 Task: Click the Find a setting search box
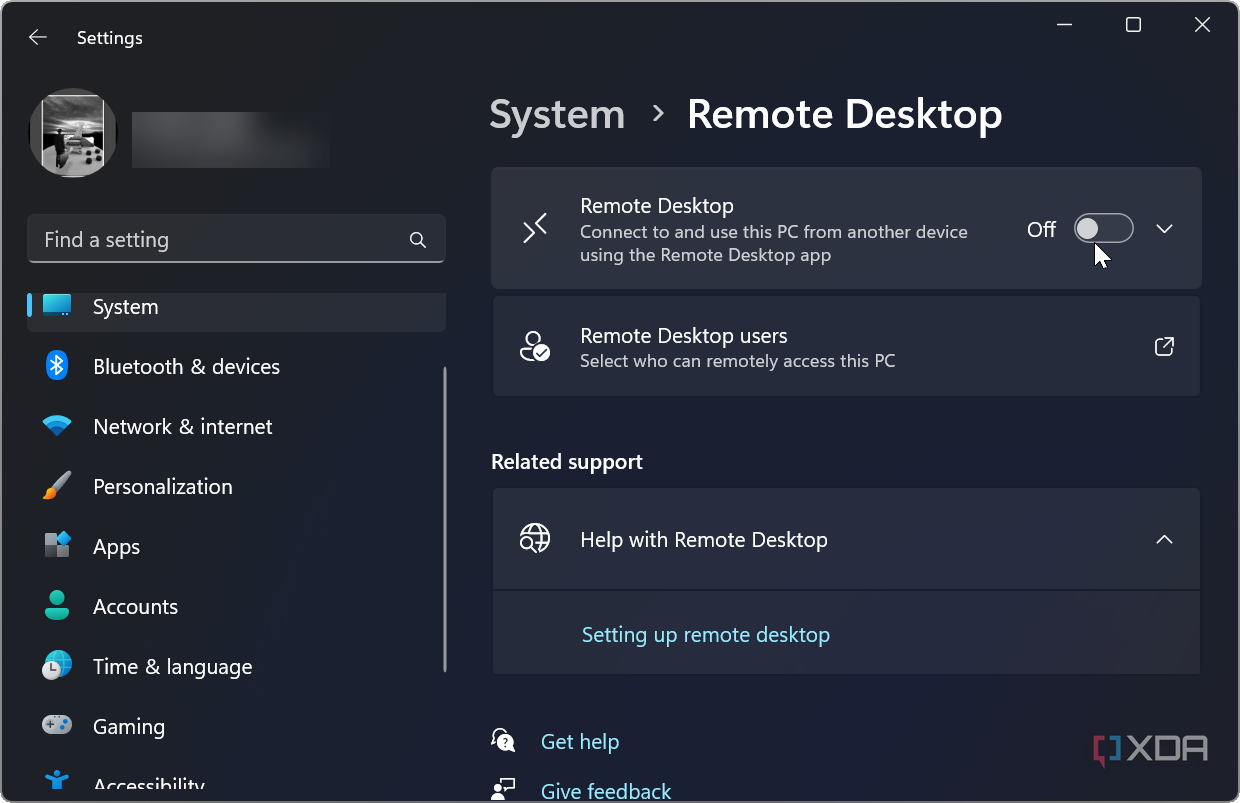pyautogui.click(x=236, y=240)
